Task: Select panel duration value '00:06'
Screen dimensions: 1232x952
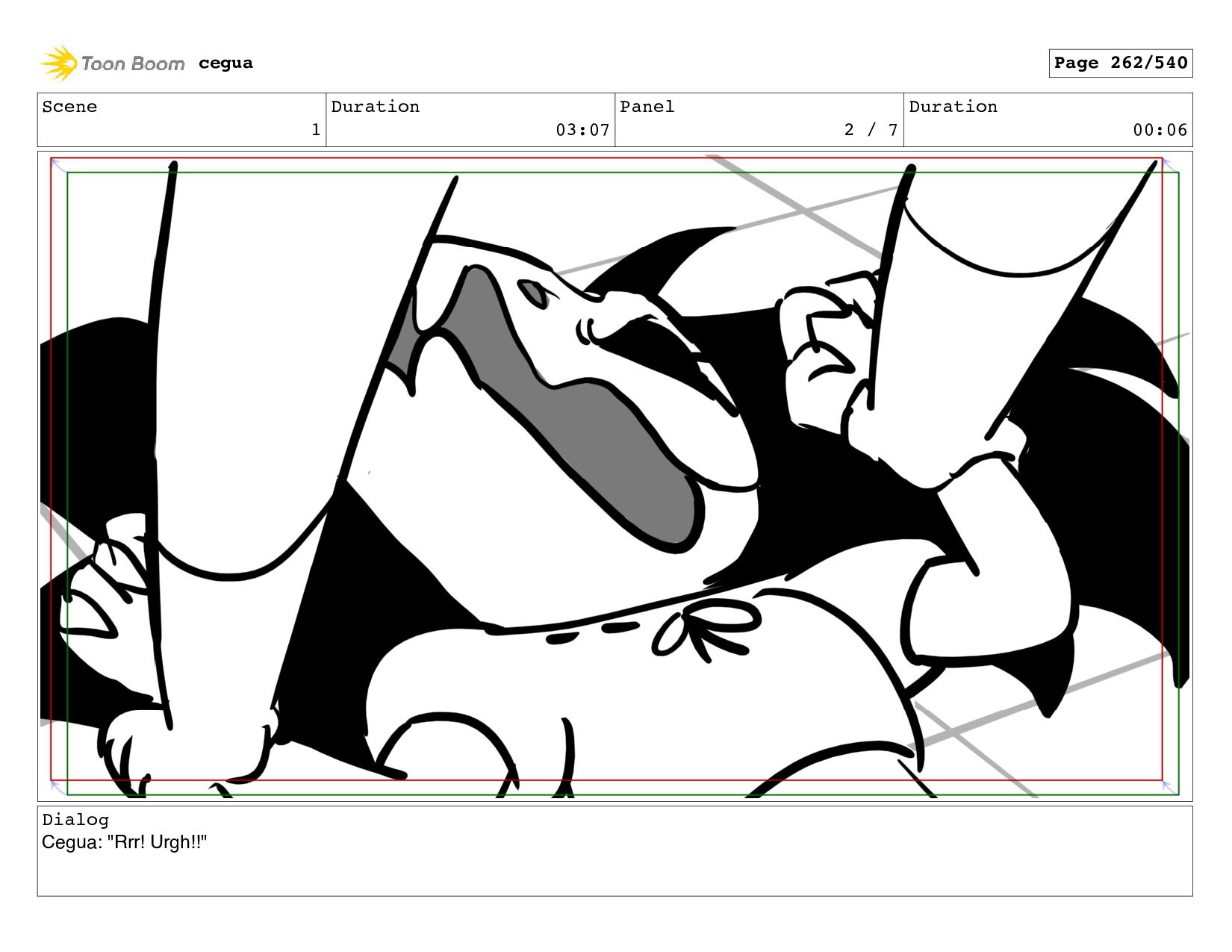Action: [1160, 130]
